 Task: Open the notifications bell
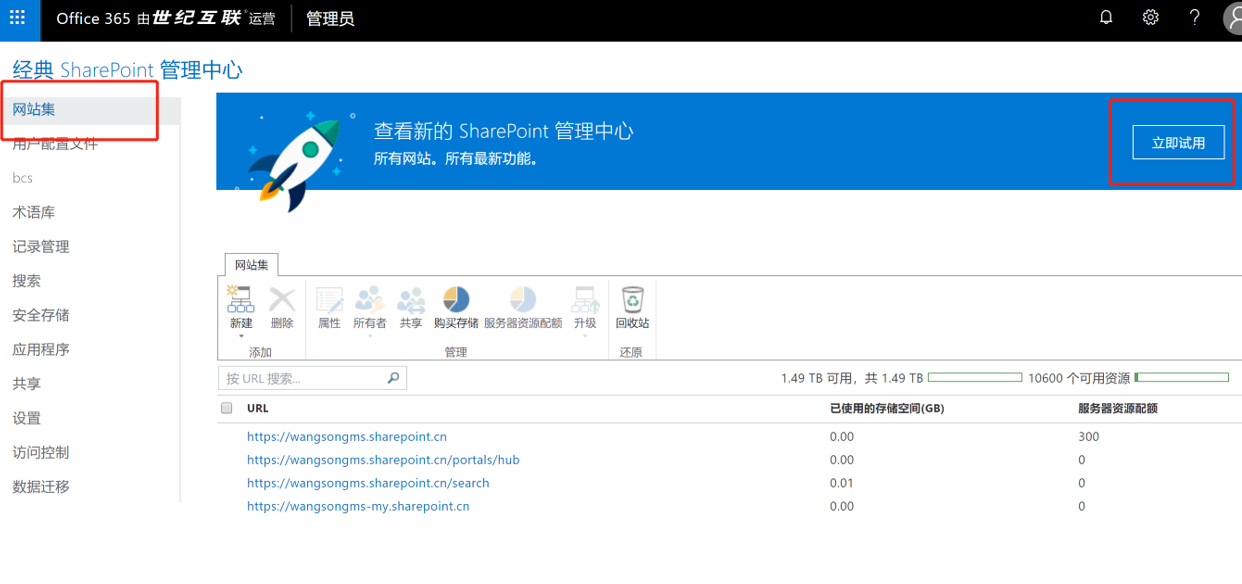1106,18
